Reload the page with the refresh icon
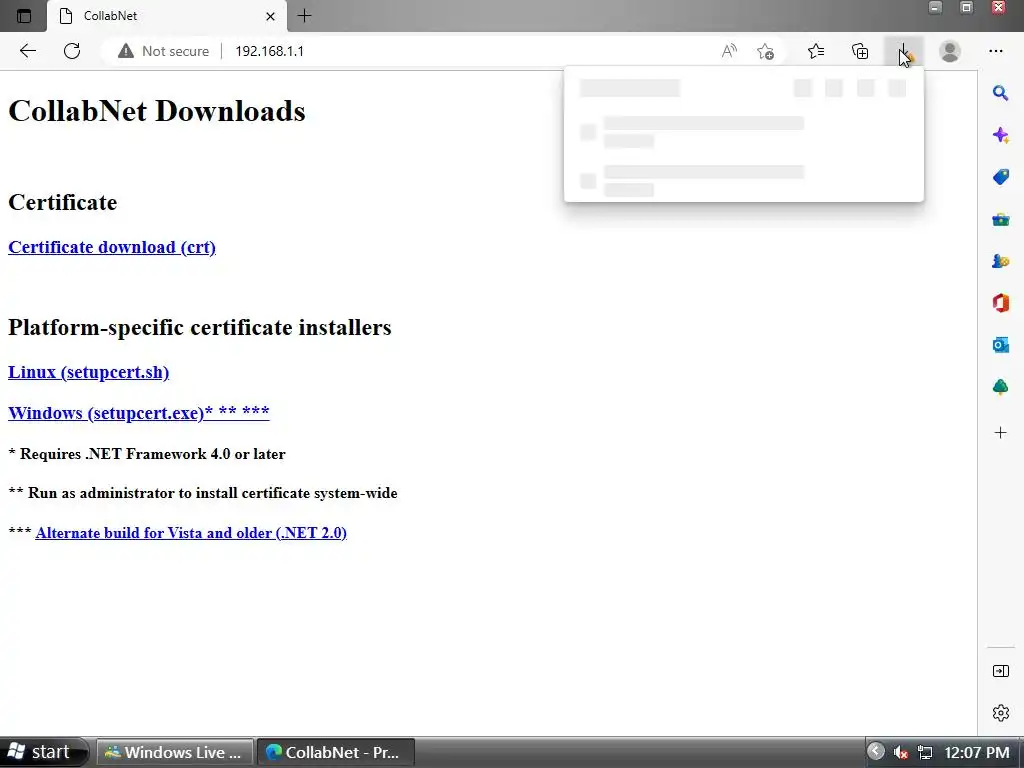 tap(72, 51)
